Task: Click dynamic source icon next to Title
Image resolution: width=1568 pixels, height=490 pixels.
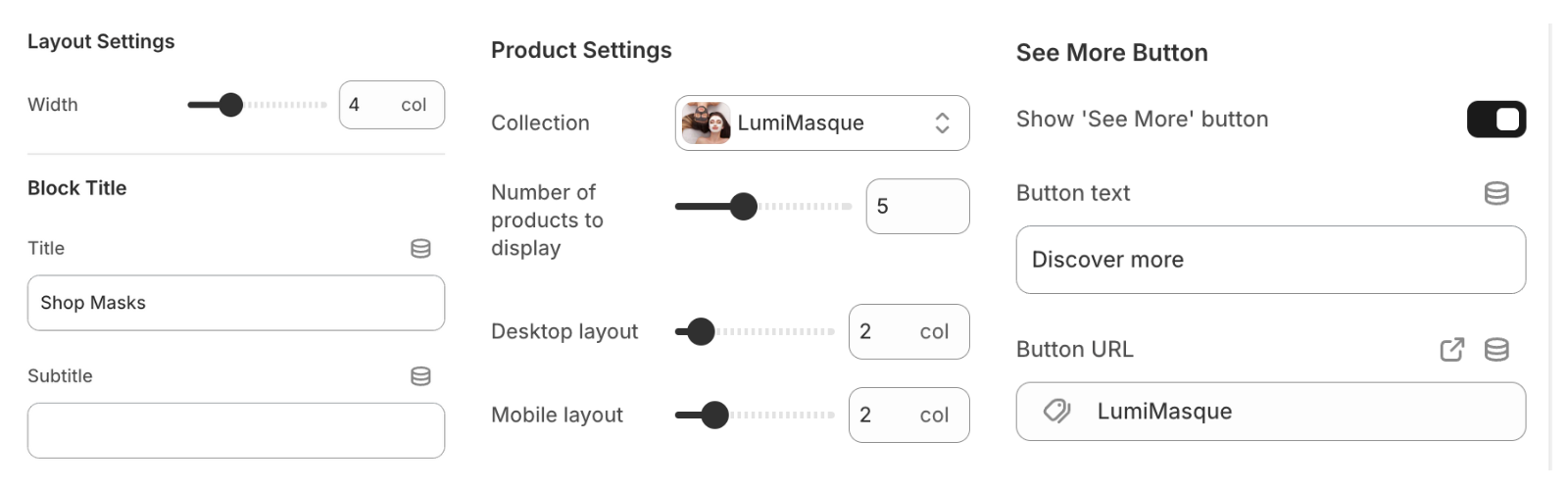Action: 420,248
